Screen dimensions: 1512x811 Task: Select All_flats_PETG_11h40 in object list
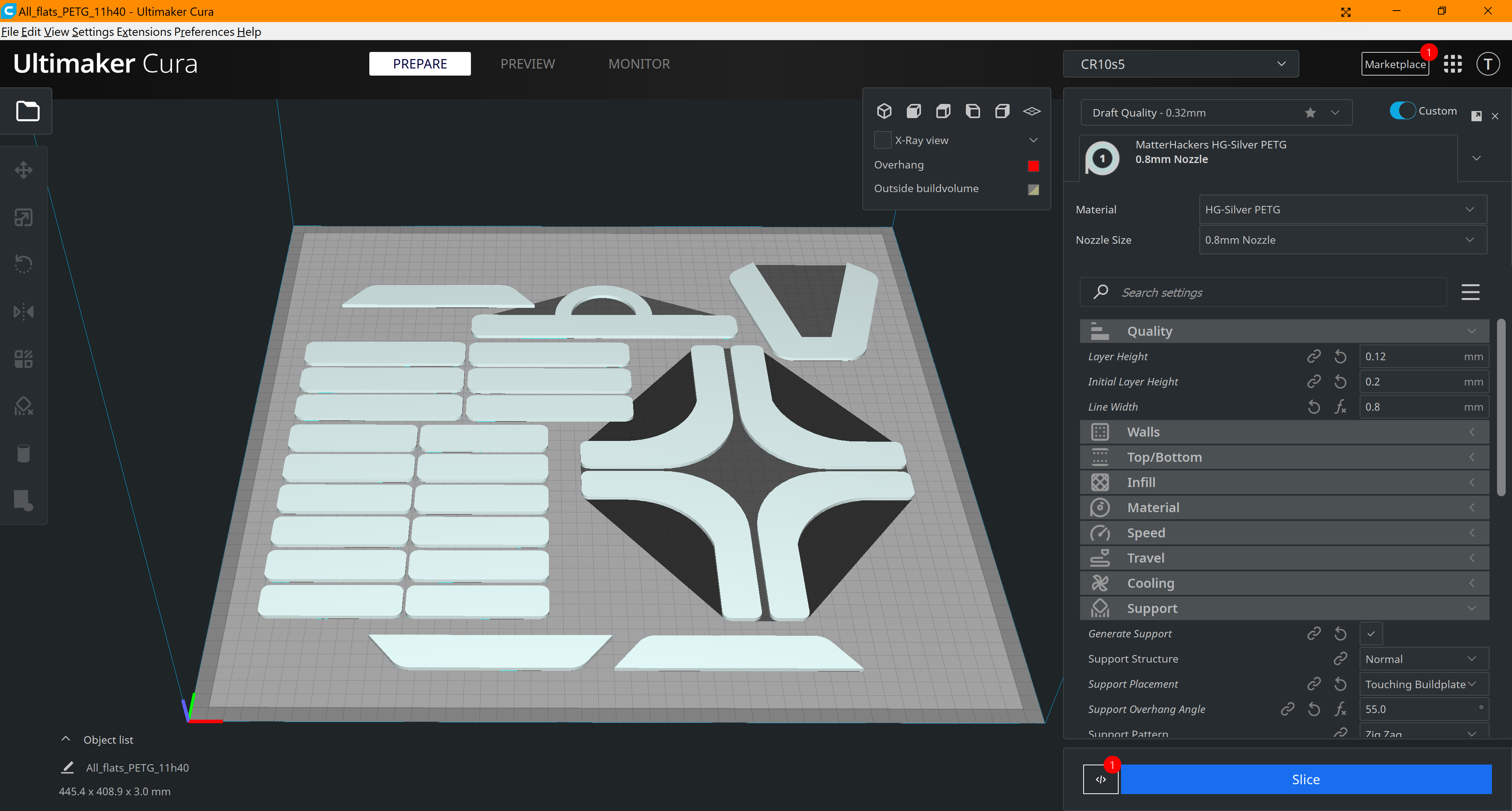137,768
